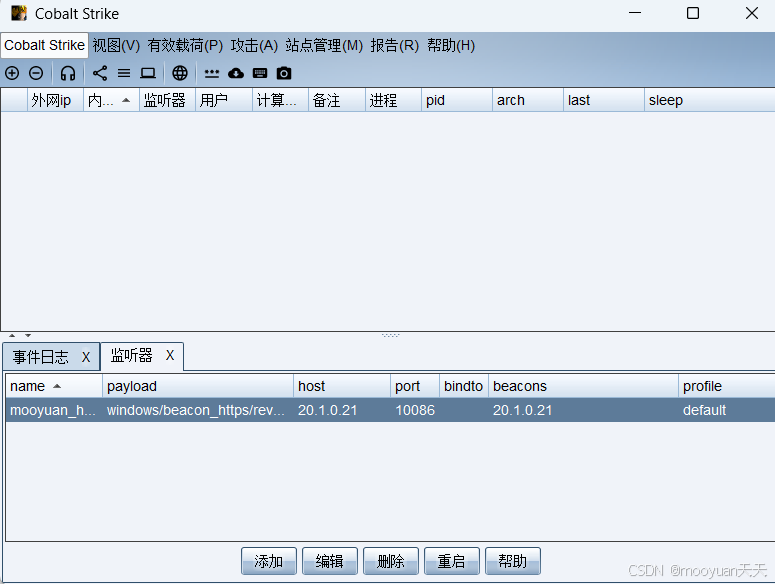Open the 站点管理(M) menu
The image size is (775, 584).
324,45
